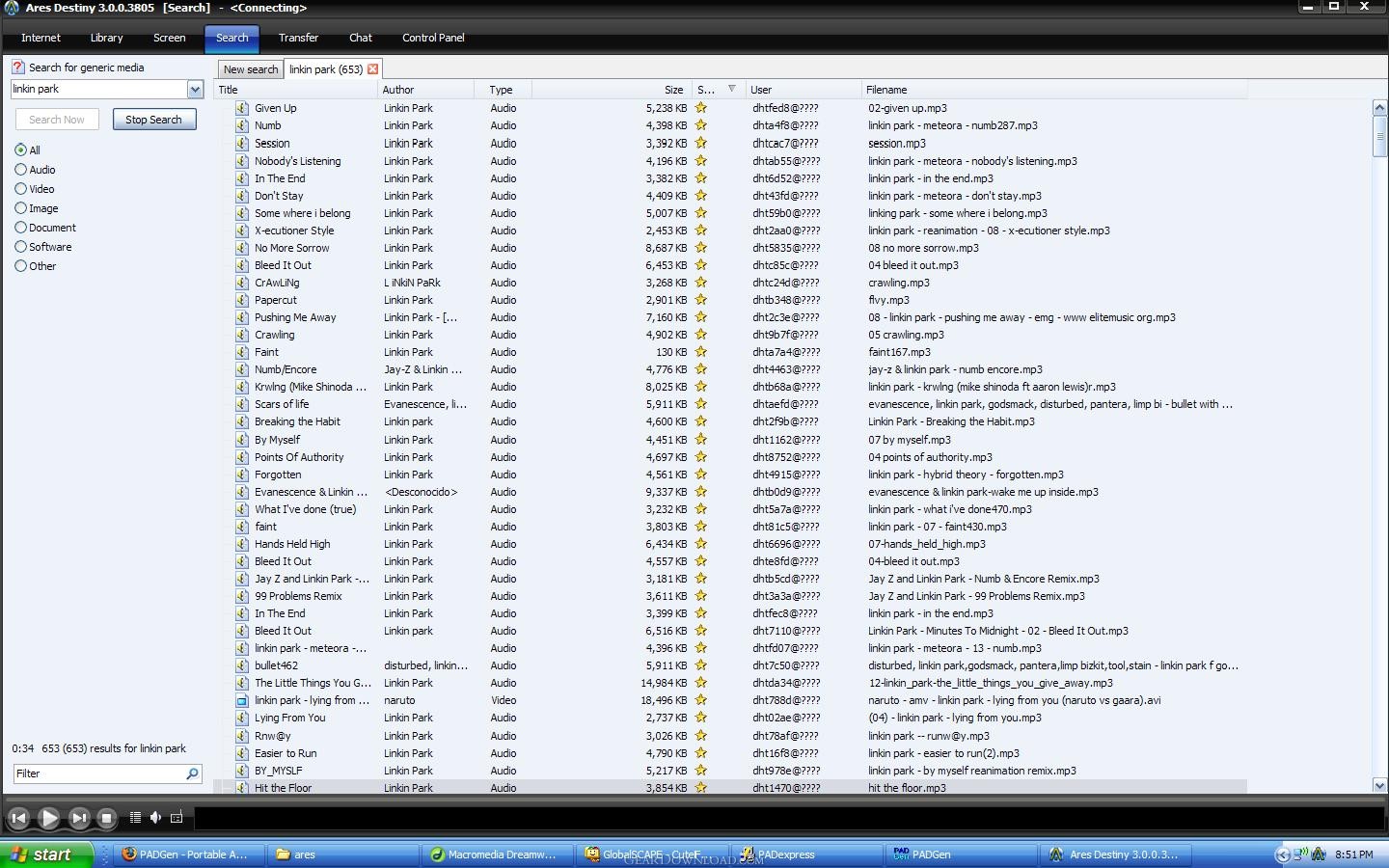Click the network connection tray icon
The height and width of the screenshot is (868, 1389).
(x=1301, y=854)
